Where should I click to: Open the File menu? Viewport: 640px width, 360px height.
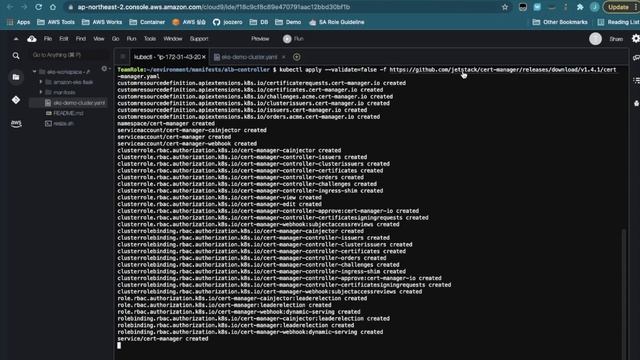48,39
